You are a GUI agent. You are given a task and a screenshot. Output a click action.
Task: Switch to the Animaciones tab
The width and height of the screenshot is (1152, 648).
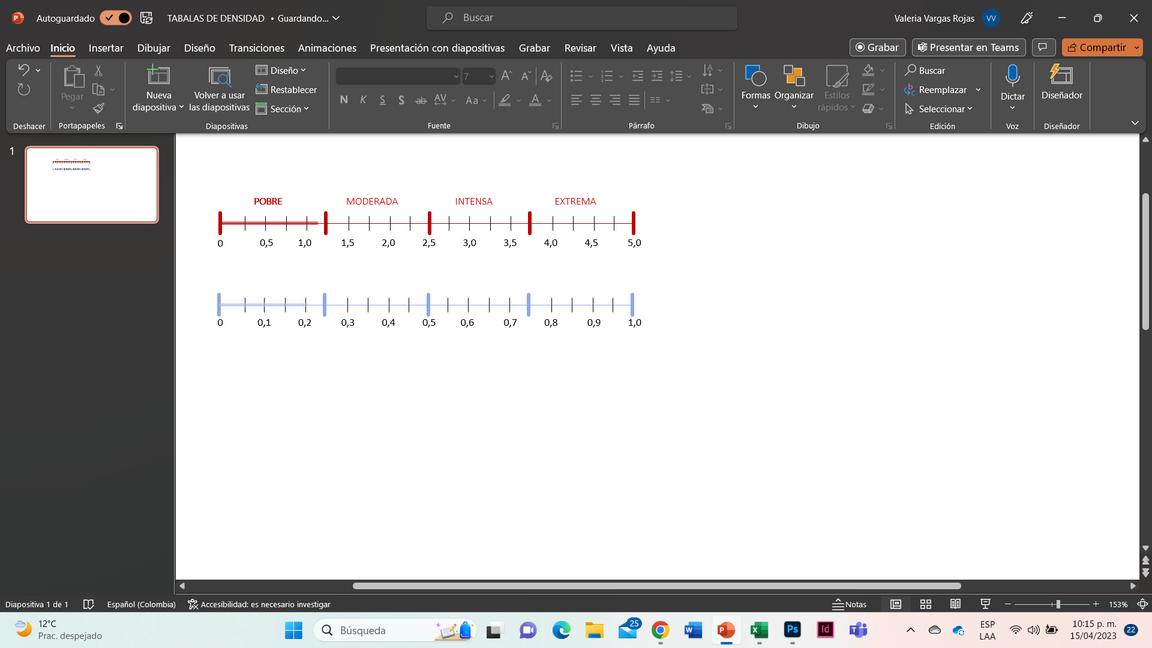pos(327,48)
